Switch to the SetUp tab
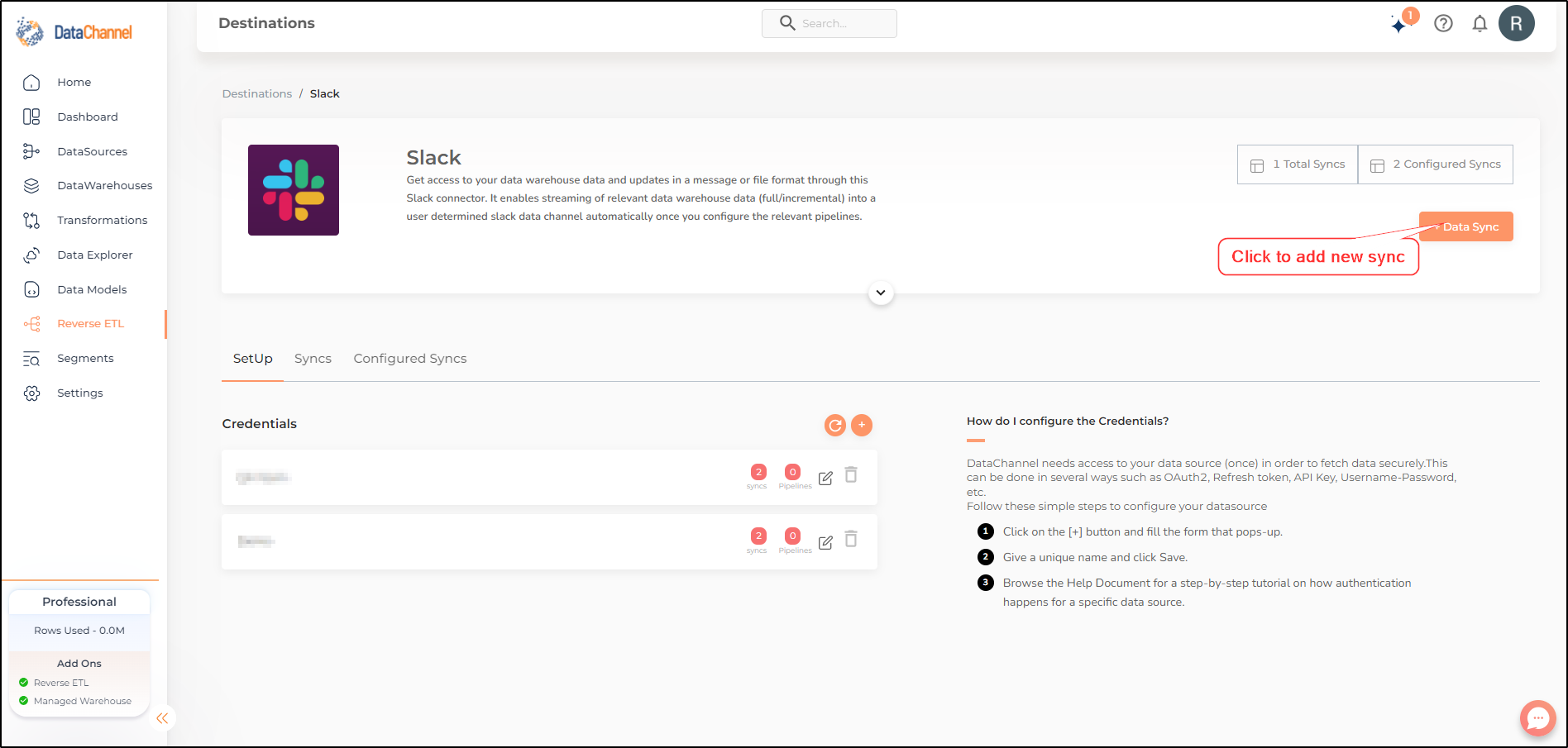Screen dimensions: 1568x748 (252, 359)
